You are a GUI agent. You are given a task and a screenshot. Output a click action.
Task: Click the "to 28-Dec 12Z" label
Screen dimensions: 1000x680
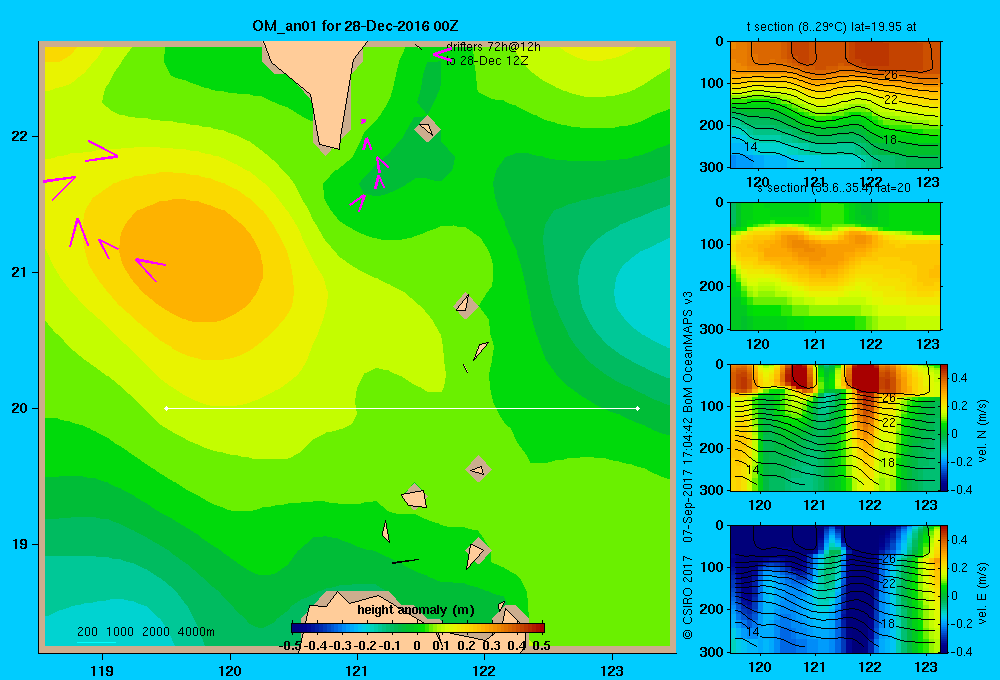[x=487, y=61]
